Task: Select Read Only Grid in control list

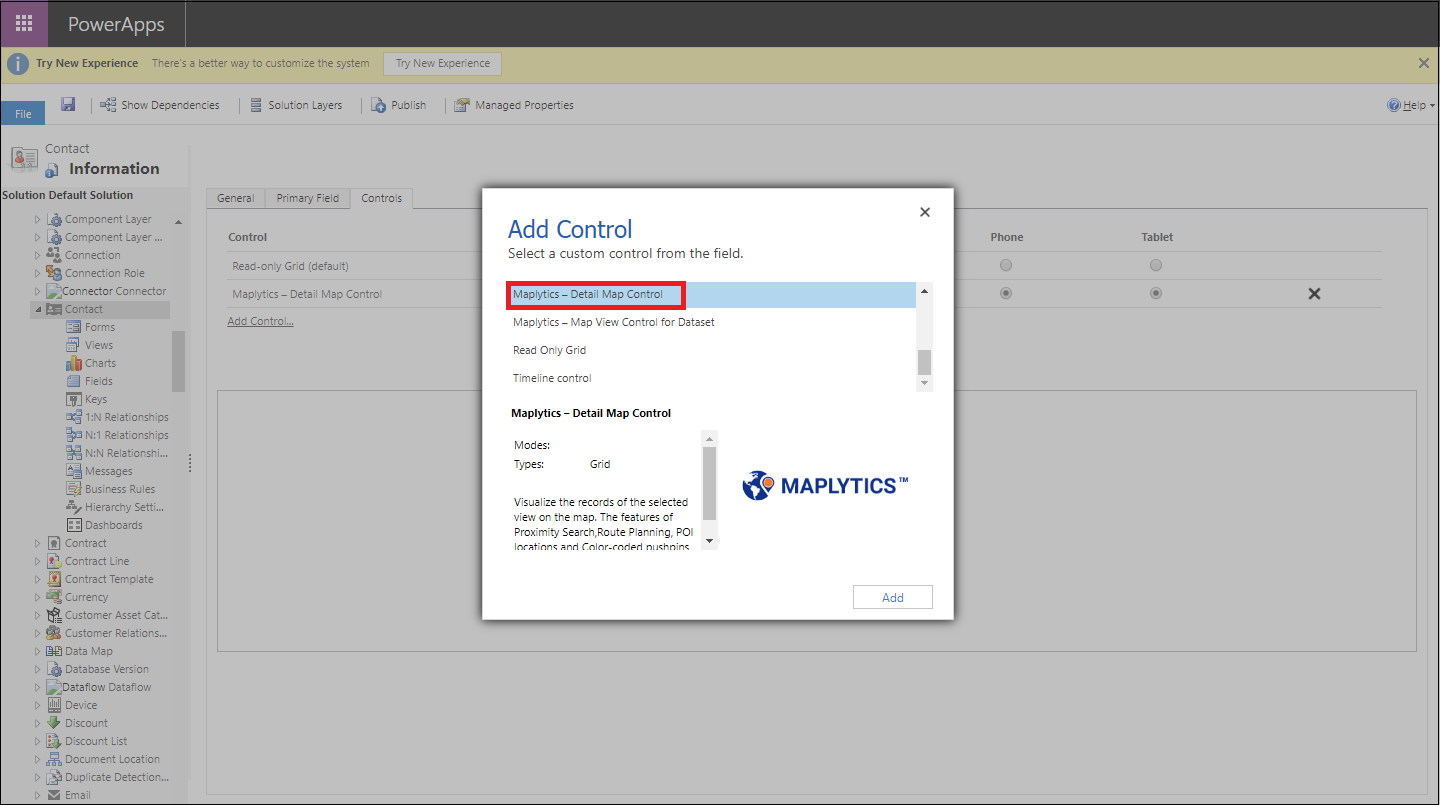Action: [712, 350]
